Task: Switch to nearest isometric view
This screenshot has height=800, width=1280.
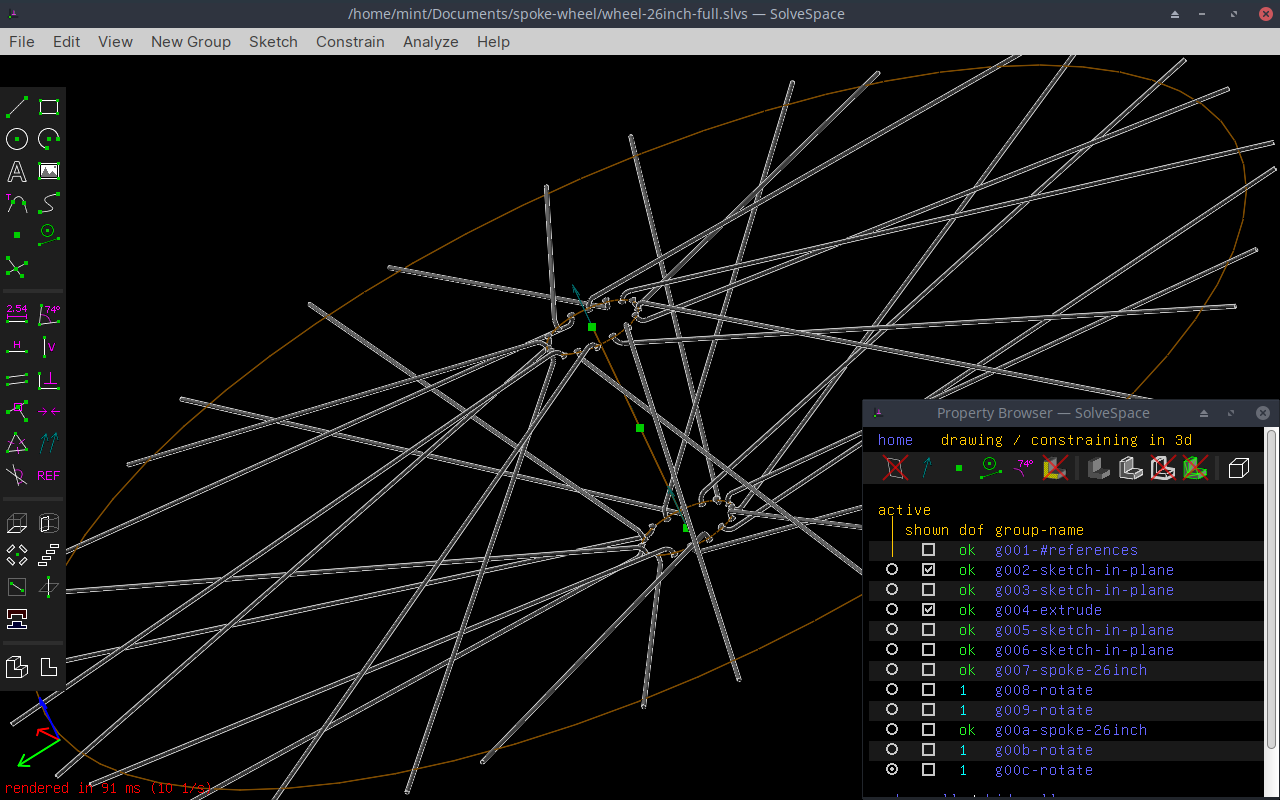Action: [x=17, y=667]
